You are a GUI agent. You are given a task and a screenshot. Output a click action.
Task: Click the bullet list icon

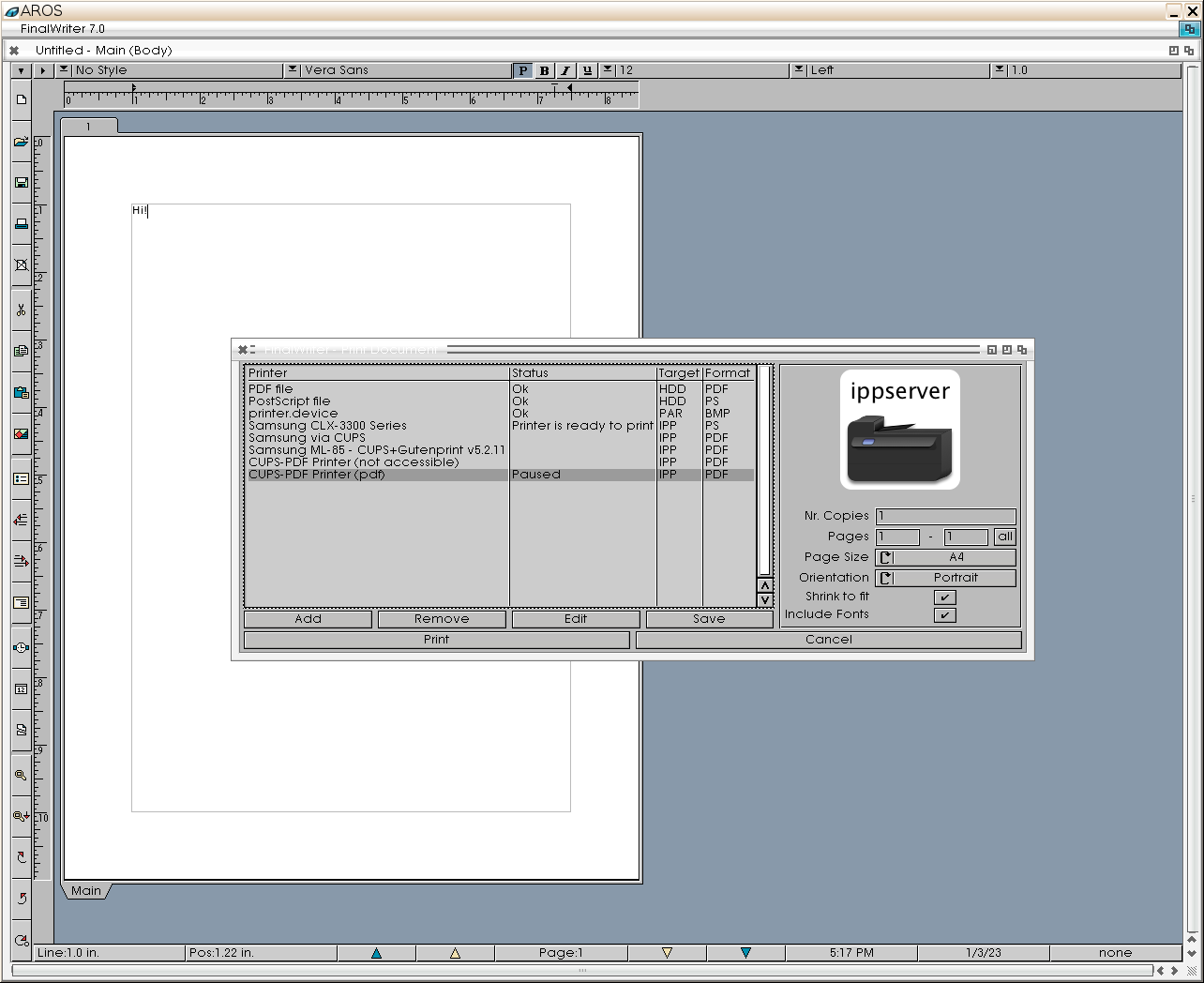[21, 478]
